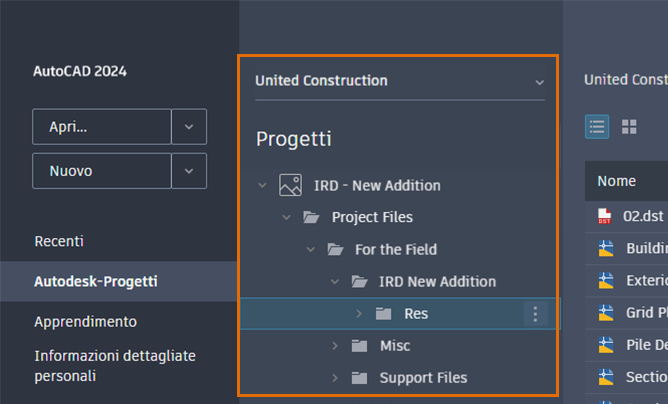668x404 pixels.
Task: Go to Apprendimento section
Action: (x=85, y=322)
